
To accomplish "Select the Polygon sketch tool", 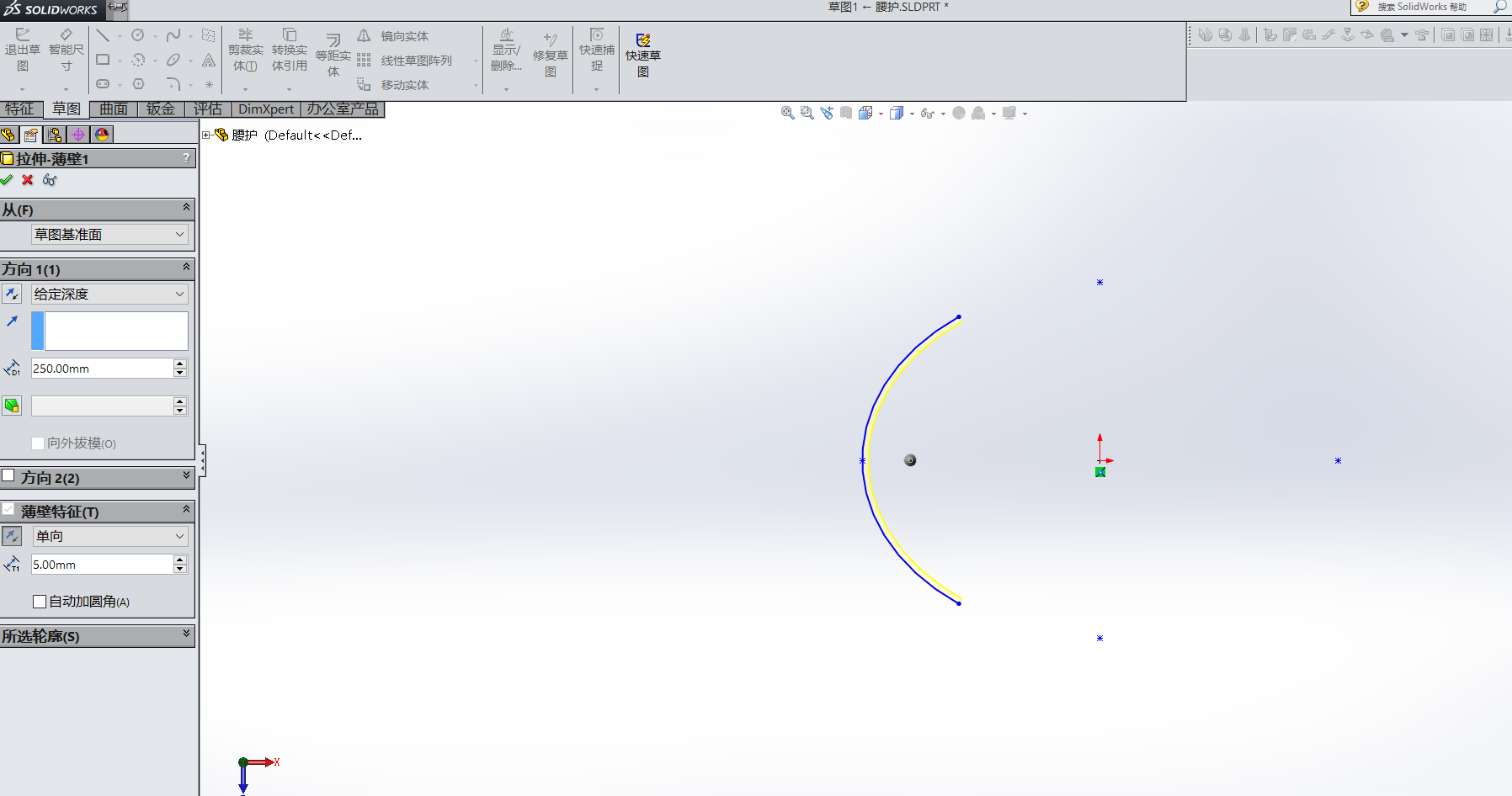I will point(138,84).
